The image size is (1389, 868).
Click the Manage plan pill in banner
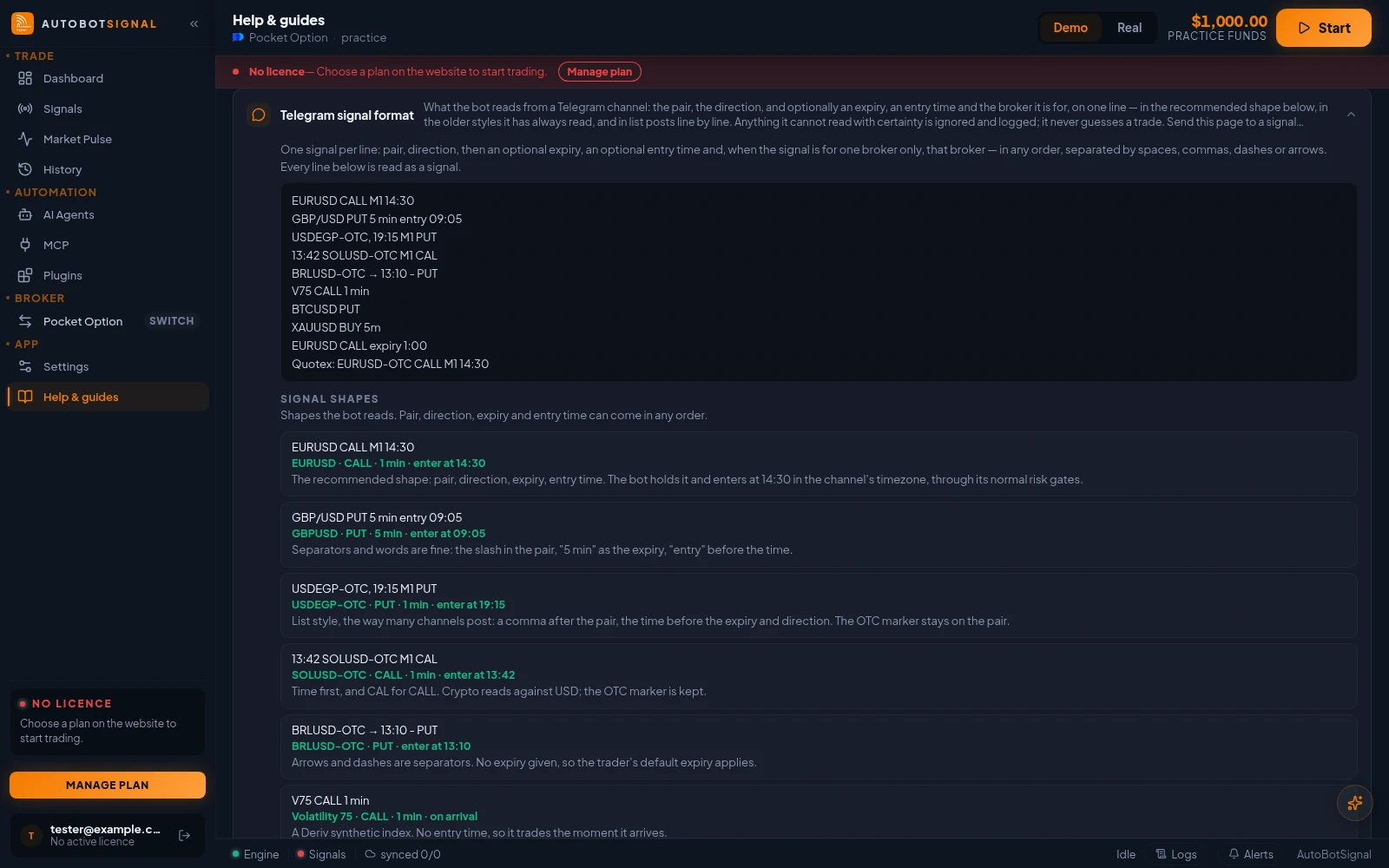(x=600, y=72)
